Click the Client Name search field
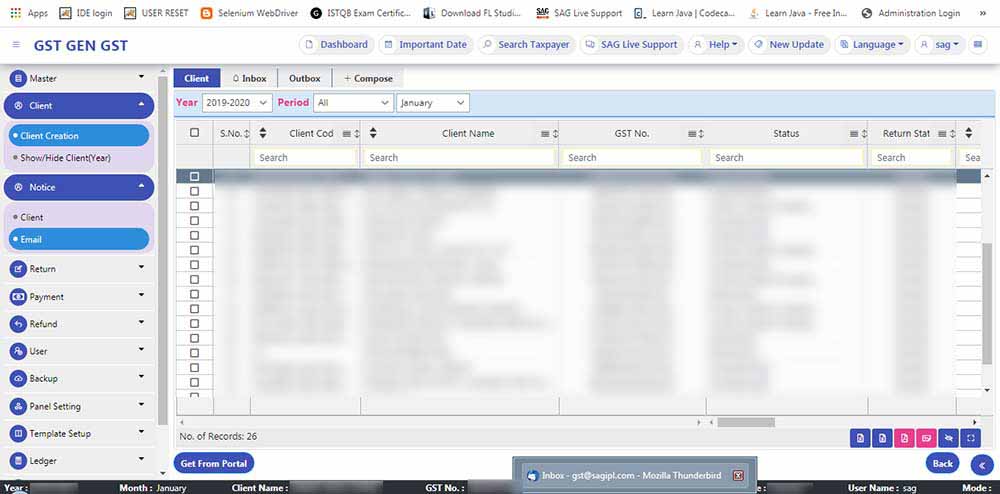The height and width of the screenshot is (494, 1000). (458, 157)
